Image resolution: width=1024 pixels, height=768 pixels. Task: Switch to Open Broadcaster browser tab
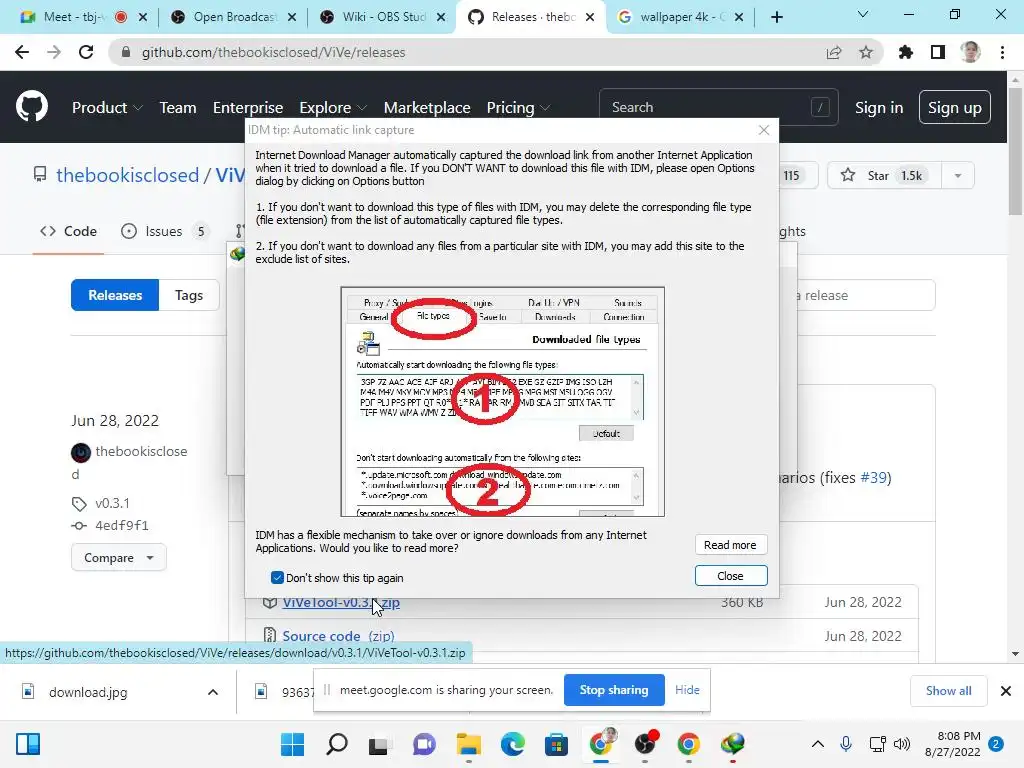tap(232, 17)
